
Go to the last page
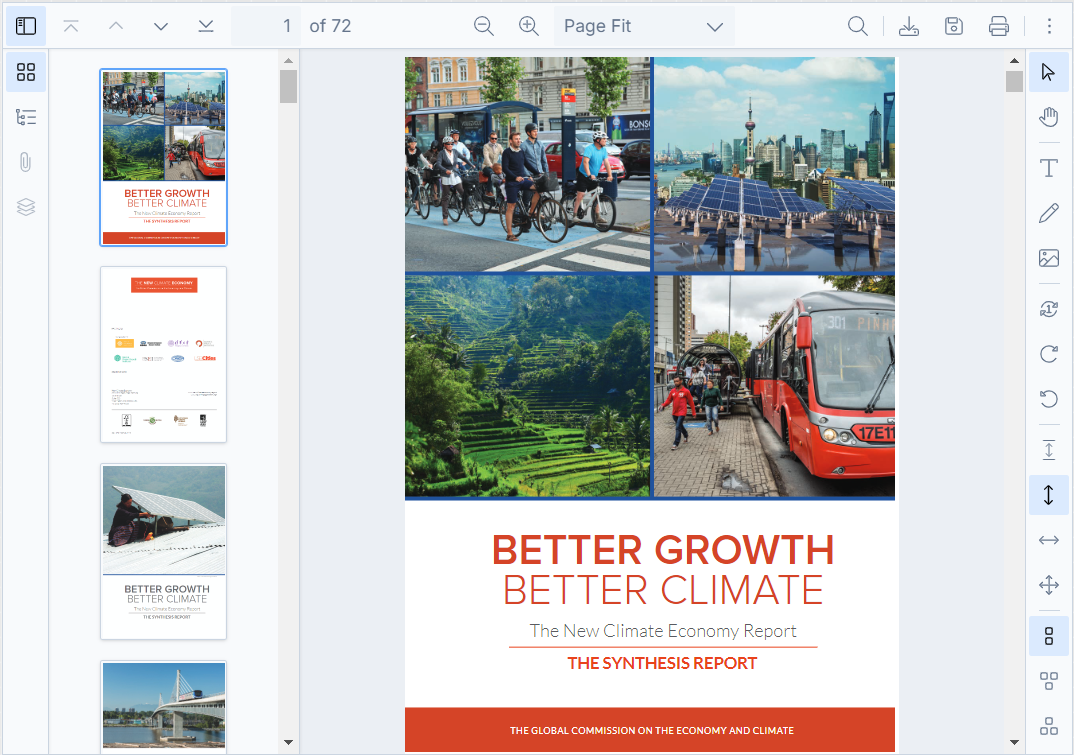tap(206, 26)
